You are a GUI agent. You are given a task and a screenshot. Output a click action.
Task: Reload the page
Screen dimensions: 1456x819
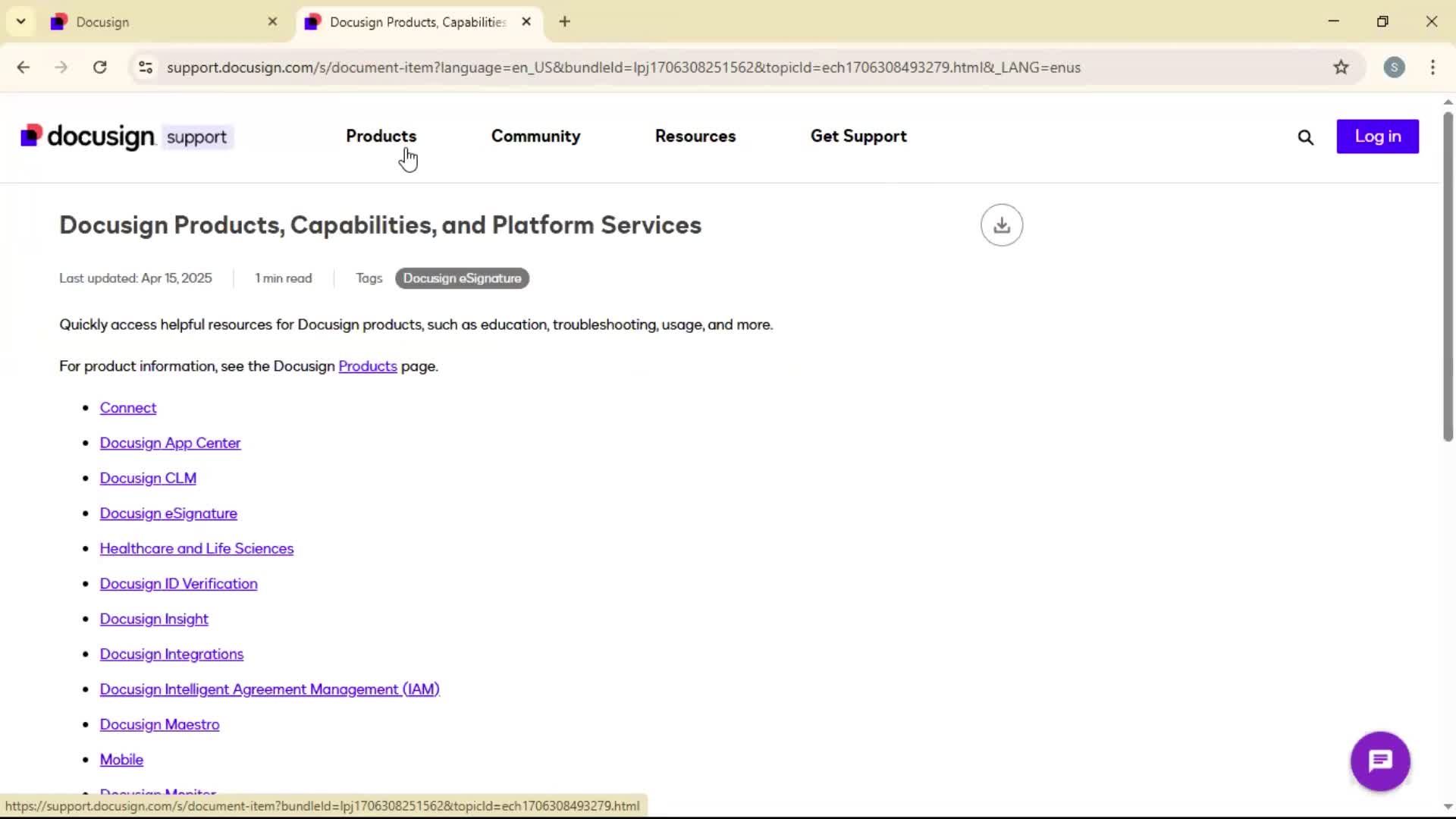click(x=99, y=67)
